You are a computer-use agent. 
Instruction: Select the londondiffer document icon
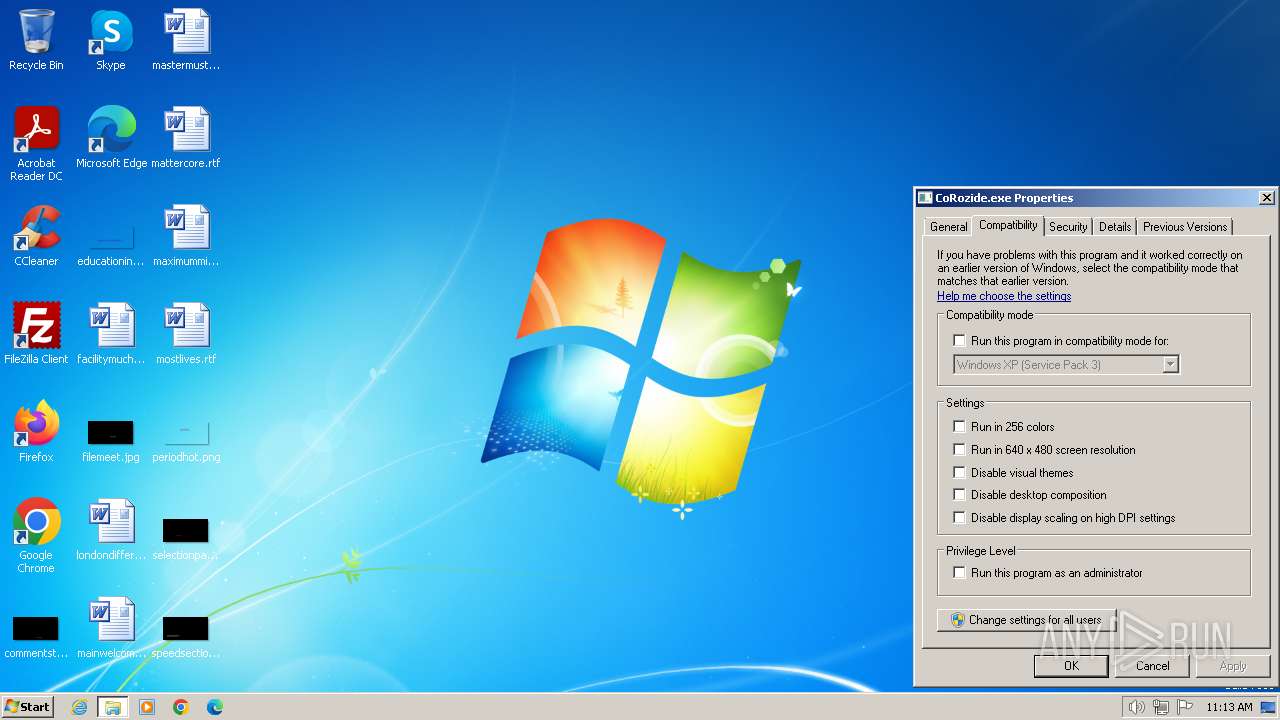click(x=111, y=530)
